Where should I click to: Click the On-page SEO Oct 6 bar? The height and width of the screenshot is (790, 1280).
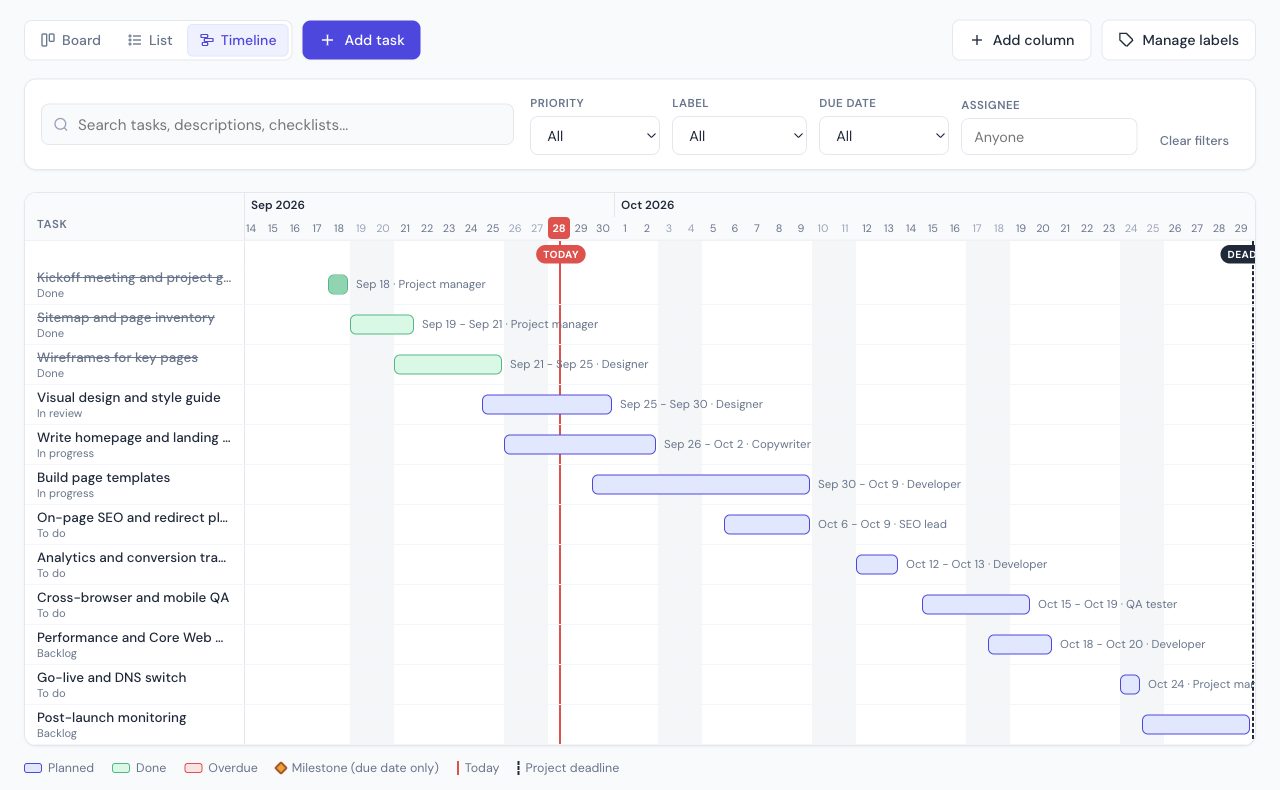(767, 524)
